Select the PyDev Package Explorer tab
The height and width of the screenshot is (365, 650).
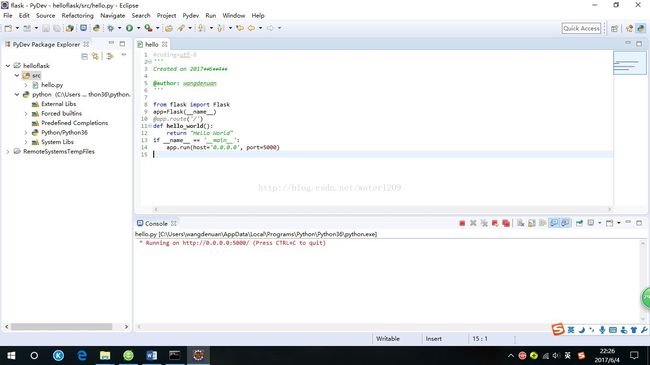click(46, 44)
